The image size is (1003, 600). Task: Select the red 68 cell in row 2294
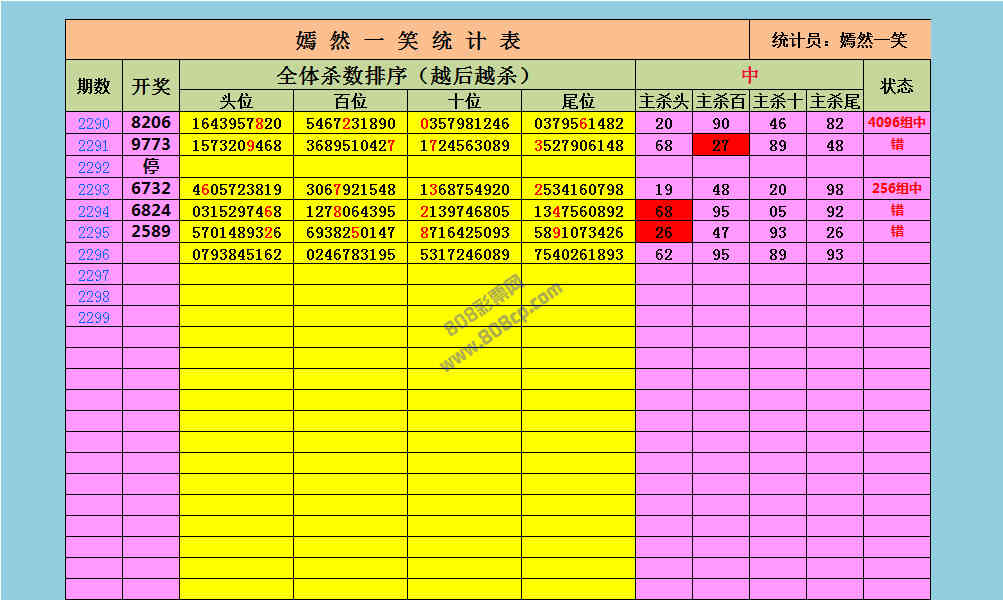click(x=664, y=211)
